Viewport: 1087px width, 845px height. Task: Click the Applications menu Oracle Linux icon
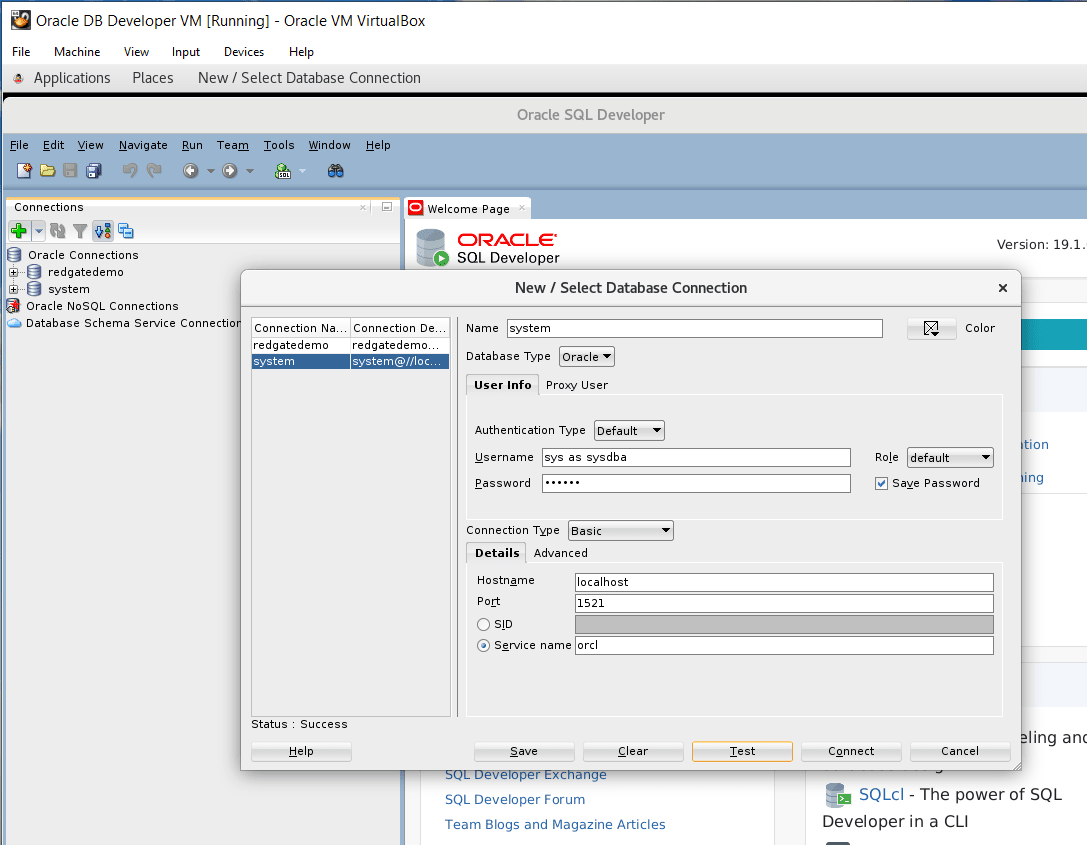tap(18, 78)
